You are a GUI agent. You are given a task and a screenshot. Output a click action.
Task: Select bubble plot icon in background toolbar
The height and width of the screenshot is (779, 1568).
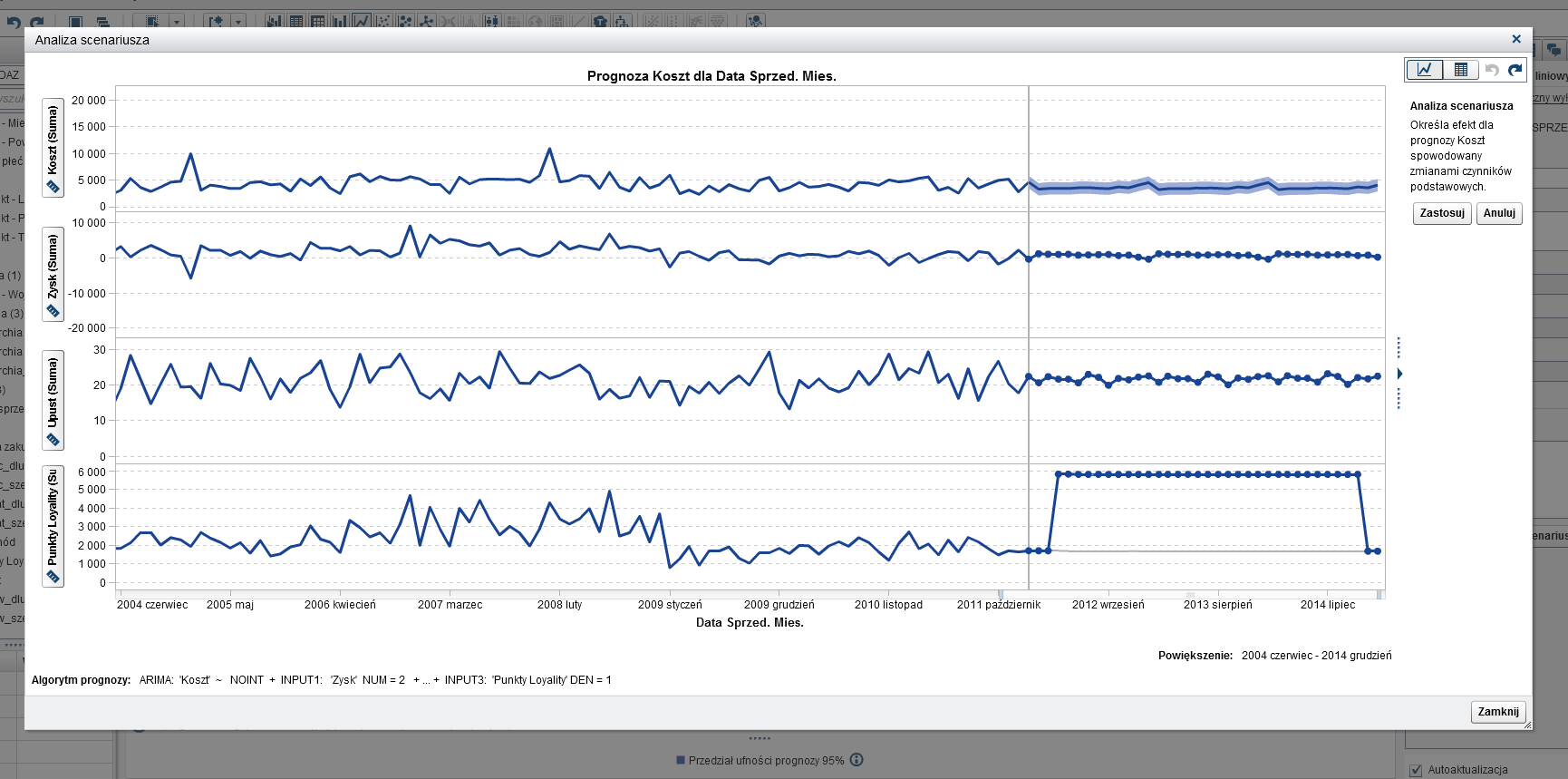tap(405, 21)
